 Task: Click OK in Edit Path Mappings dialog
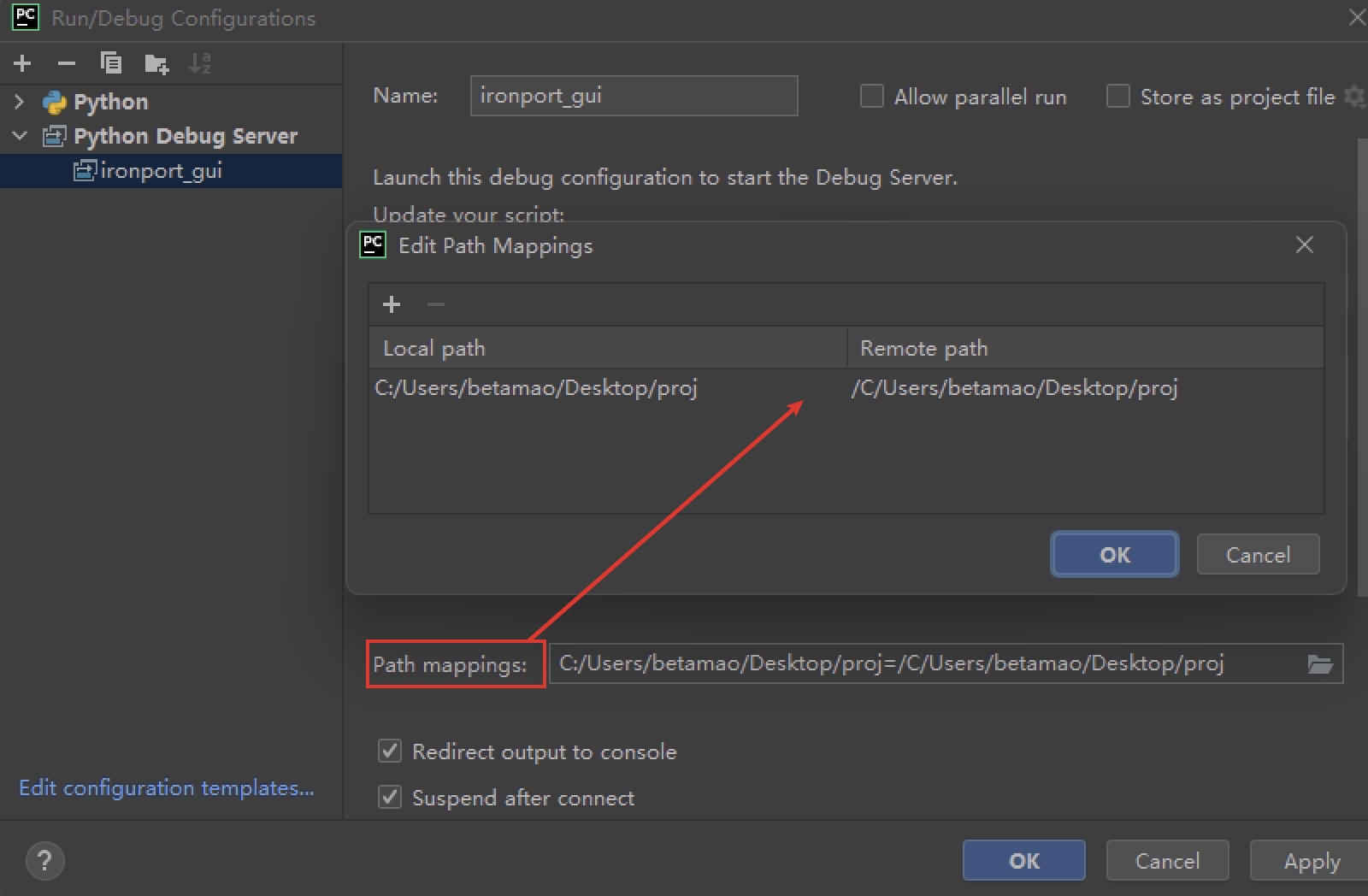tap(1115, 555)
